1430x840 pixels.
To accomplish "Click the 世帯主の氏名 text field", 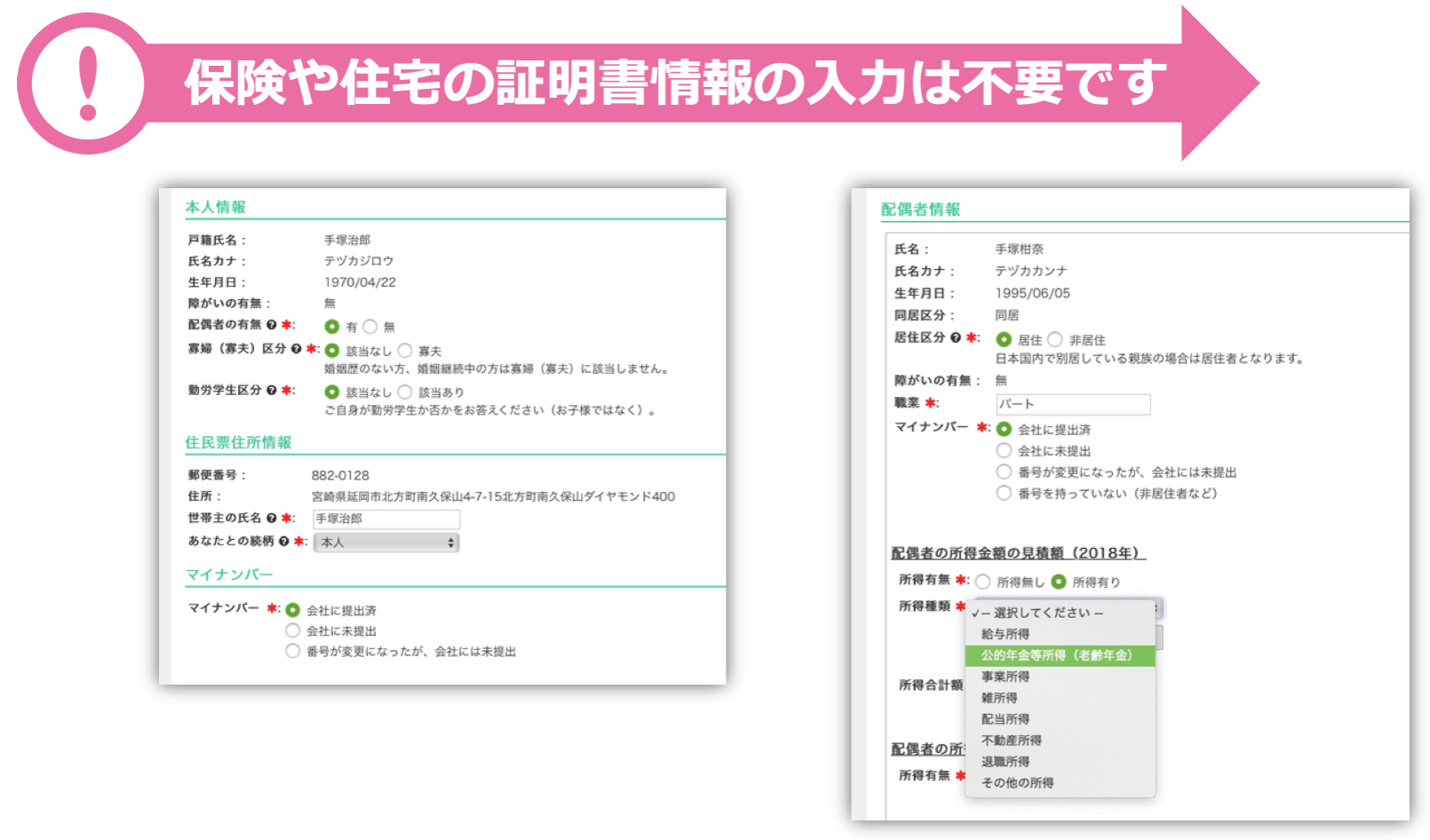I will (x=386, y=519).
